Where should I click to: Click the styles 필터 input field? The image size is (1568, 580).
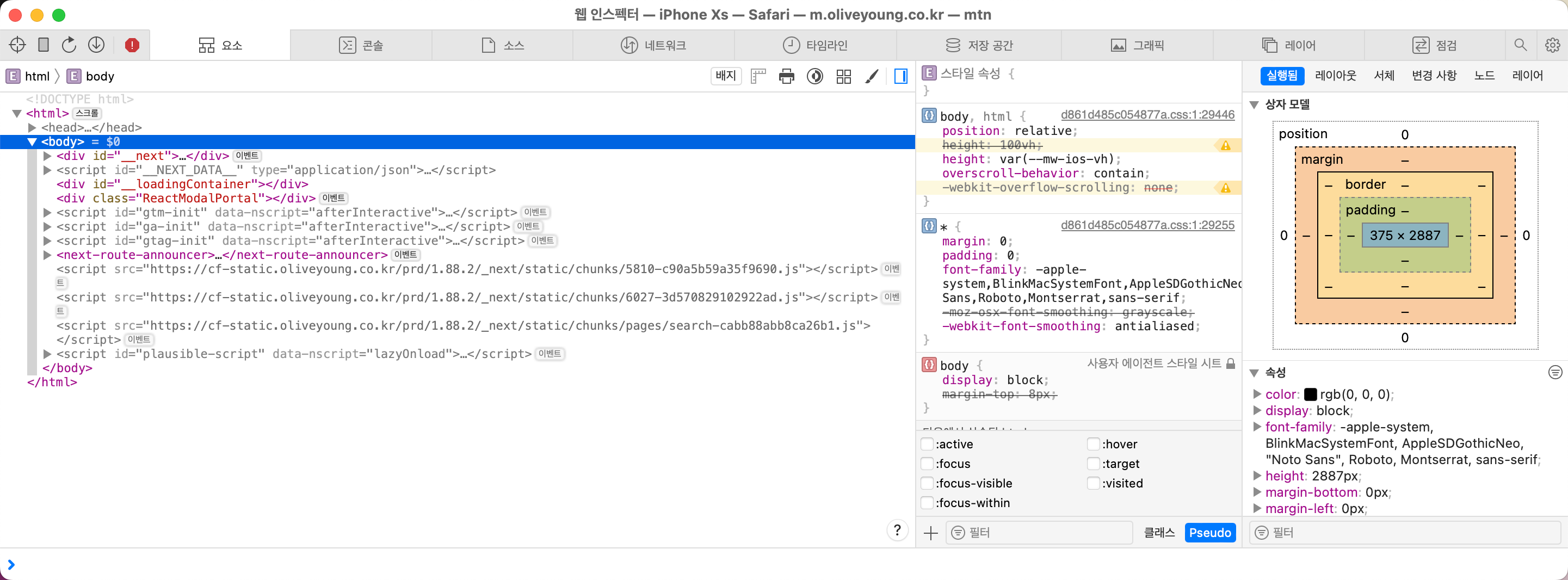click(1039, 533)
